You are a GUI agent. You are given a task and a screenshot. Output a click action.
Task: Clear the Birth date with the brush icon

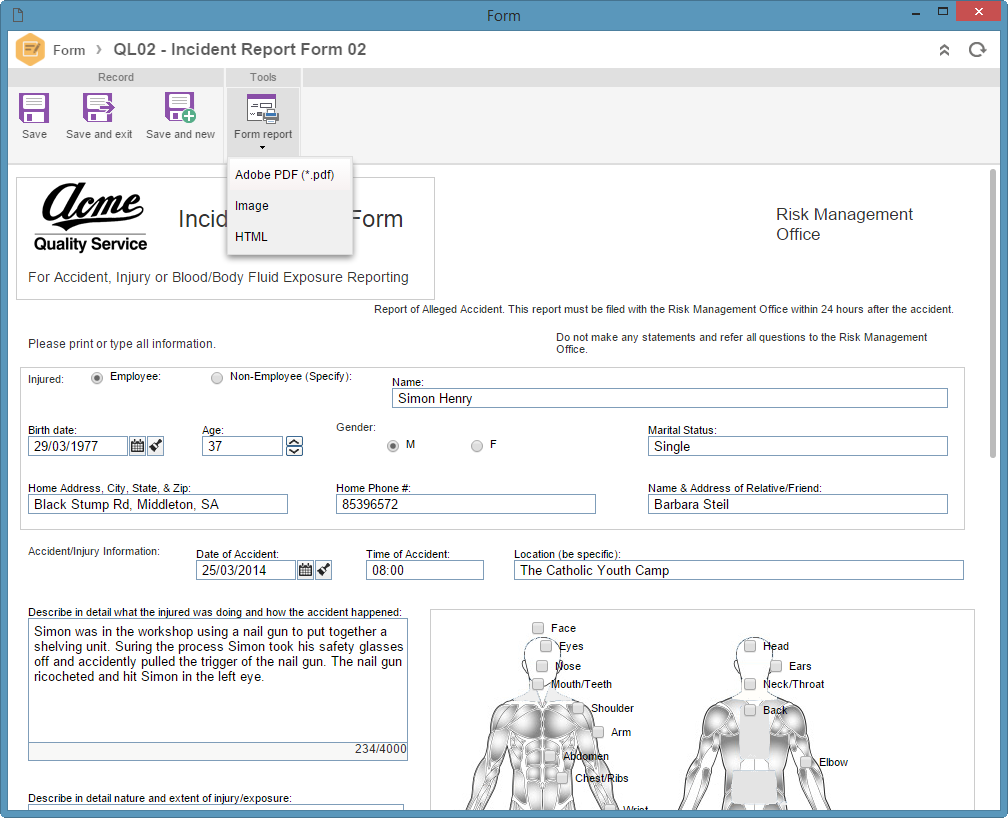(156, 446)
